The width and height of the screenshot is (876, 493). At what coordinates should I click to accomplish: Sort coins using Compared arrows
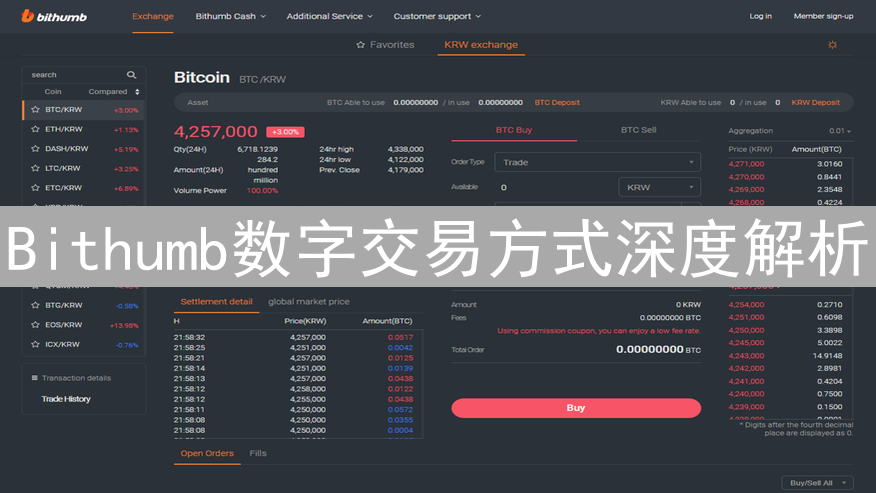point(137,92)
